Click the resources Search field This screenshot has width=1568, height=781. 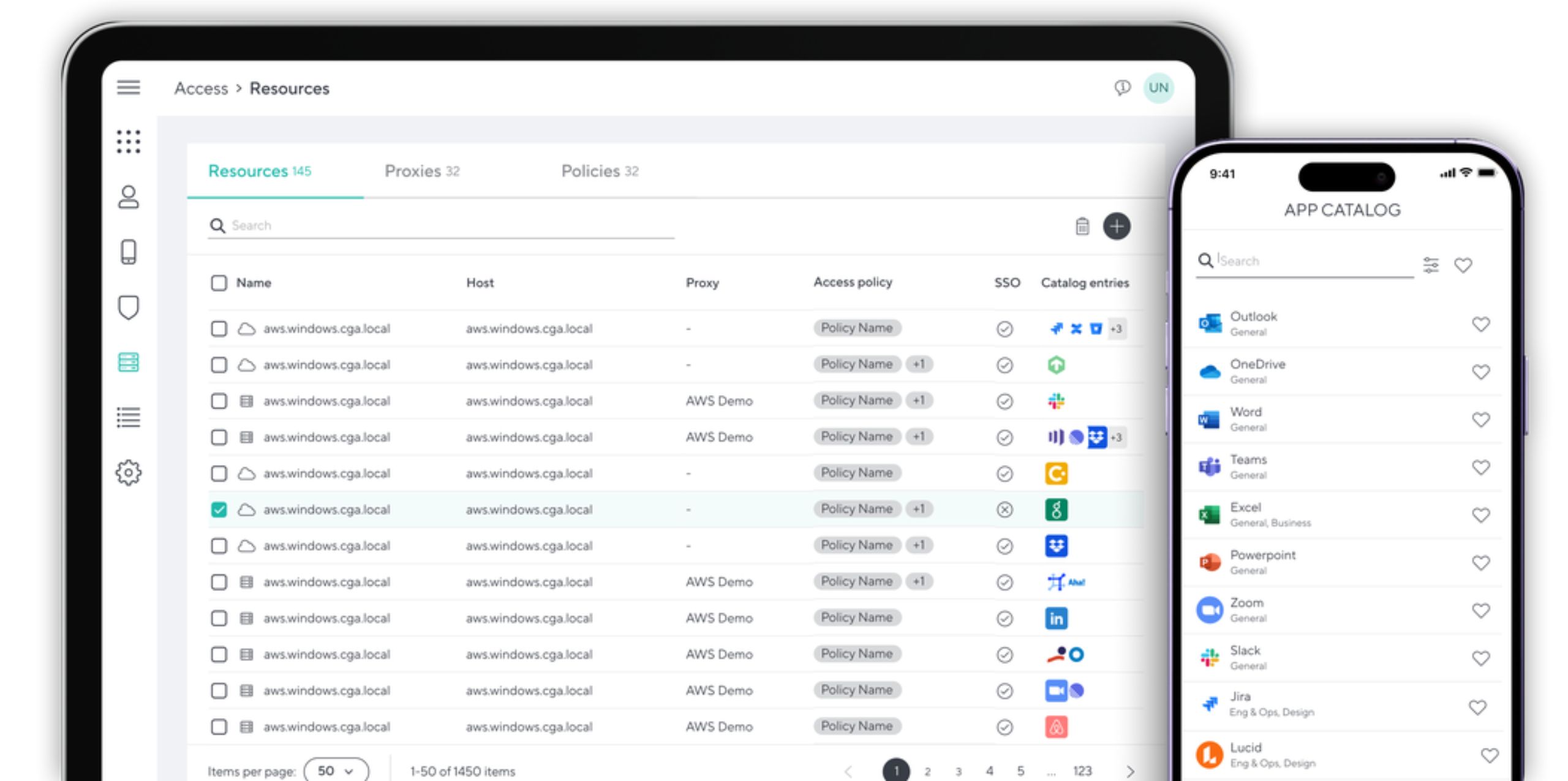[441, 225]
